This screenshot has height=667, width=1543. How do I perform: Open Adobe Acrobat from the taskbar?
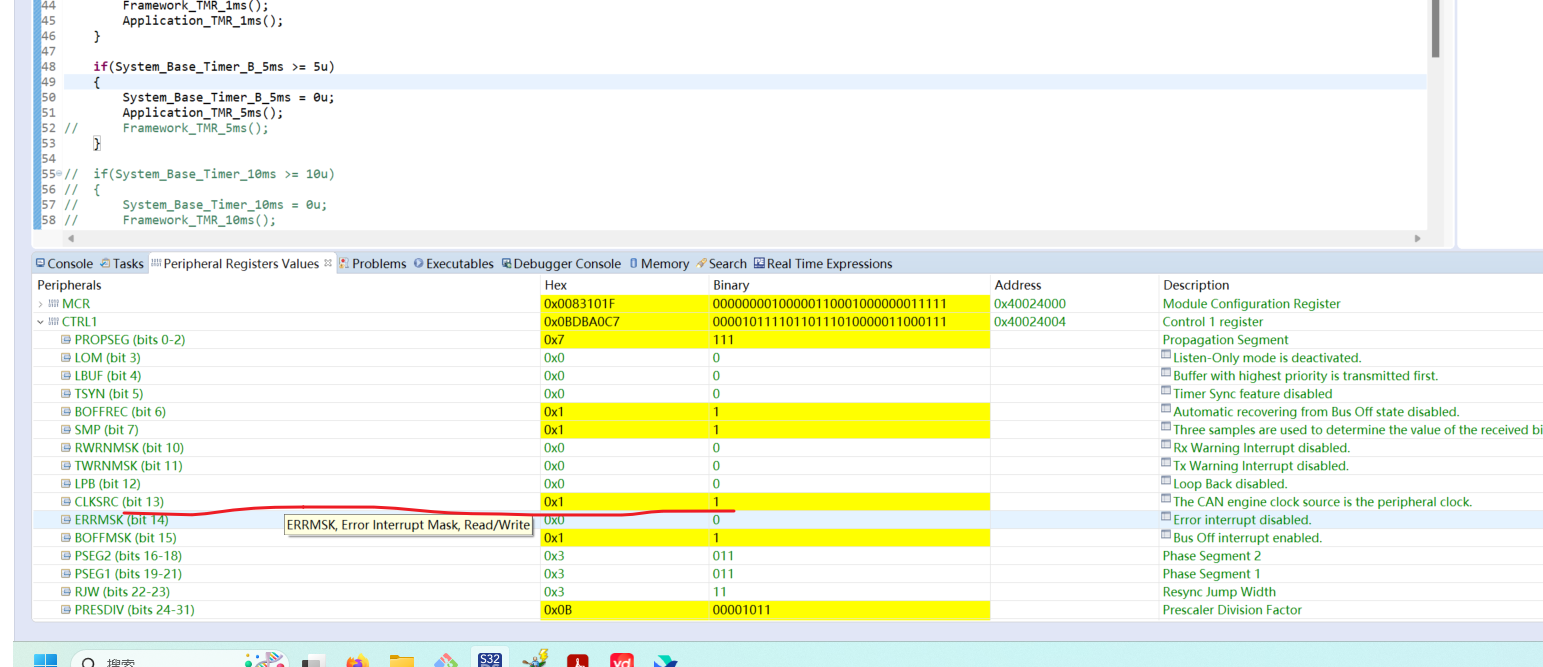(x=578, y=660)
